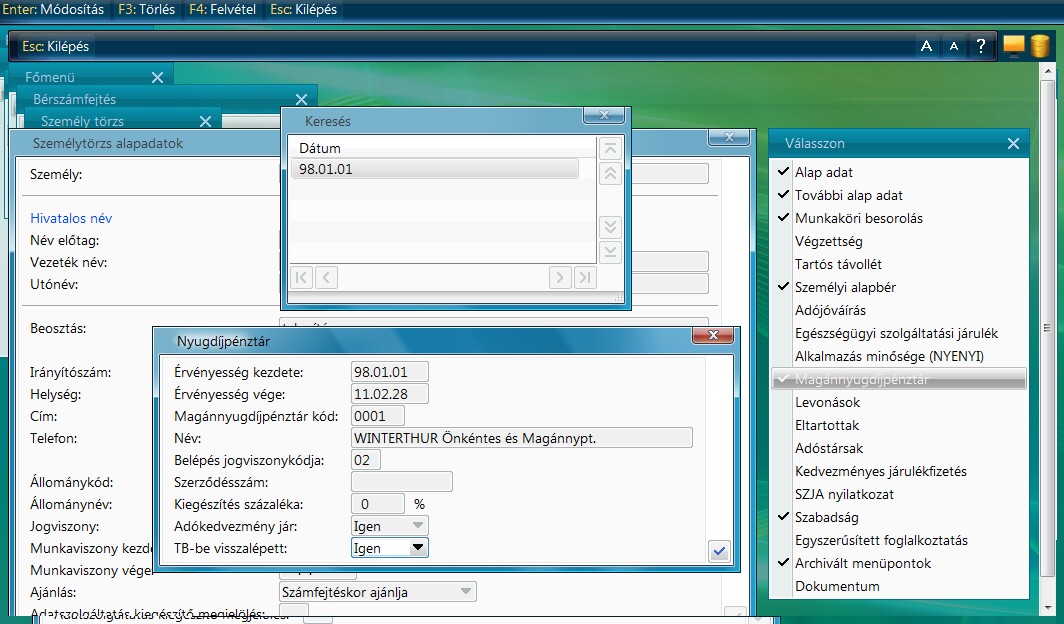Screen dimensions: 1064x624
Task: Click Enter: Módosítás in top bar
Action: [54, 9]
